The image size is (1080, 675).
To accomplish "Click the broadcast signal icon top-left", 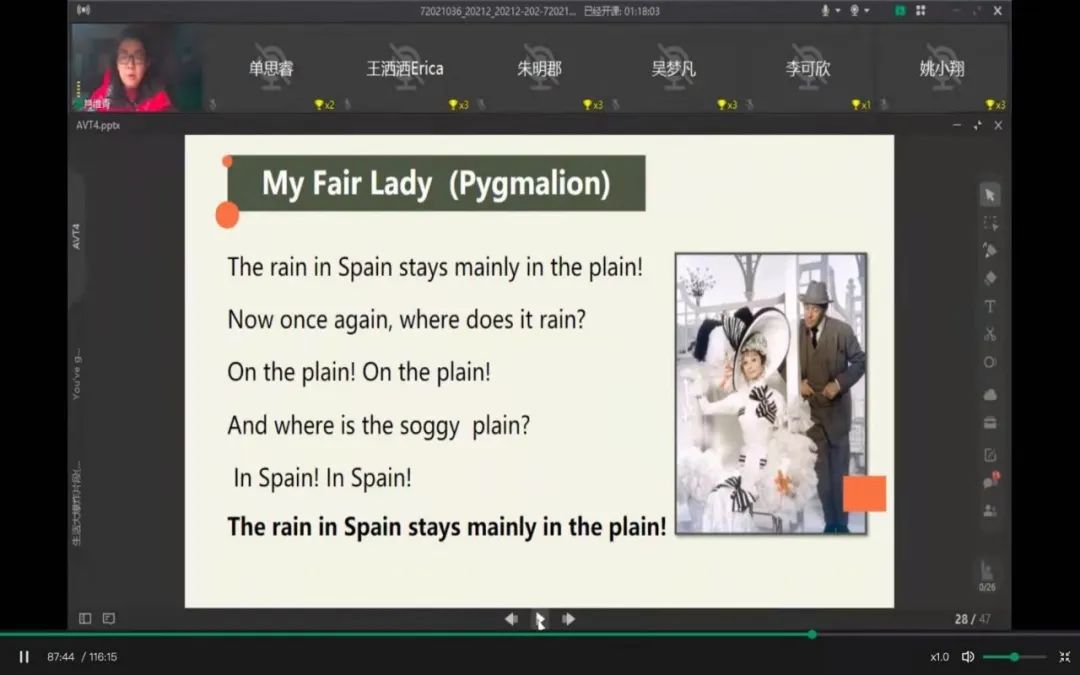I will 83,10.
